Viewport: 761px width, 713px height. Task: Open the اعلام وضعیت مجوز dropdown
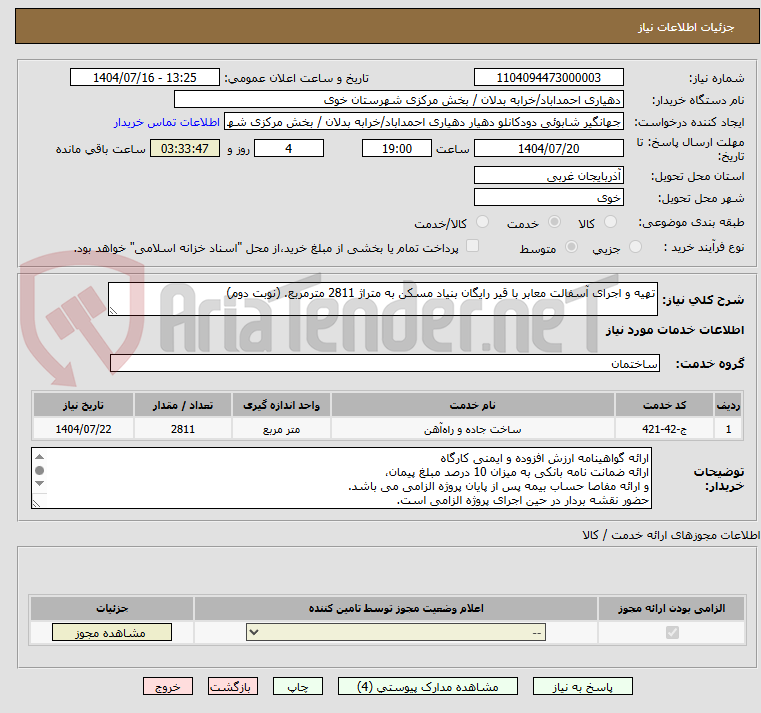pos(396,632)
